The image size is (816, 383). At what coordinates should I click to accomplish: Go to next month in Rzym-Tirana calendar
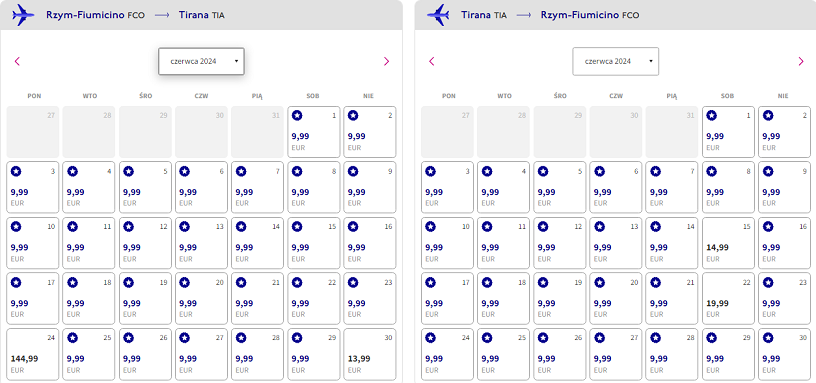click(x=386, y=61)
